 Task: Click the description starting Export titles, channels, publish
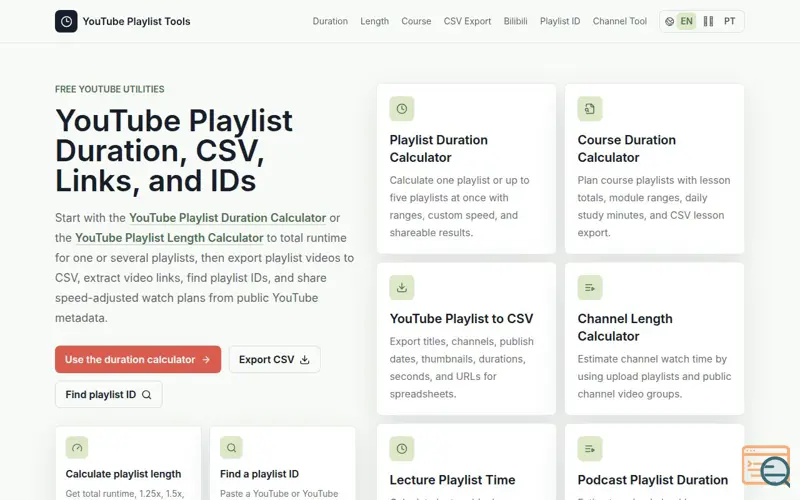(462, 368)
